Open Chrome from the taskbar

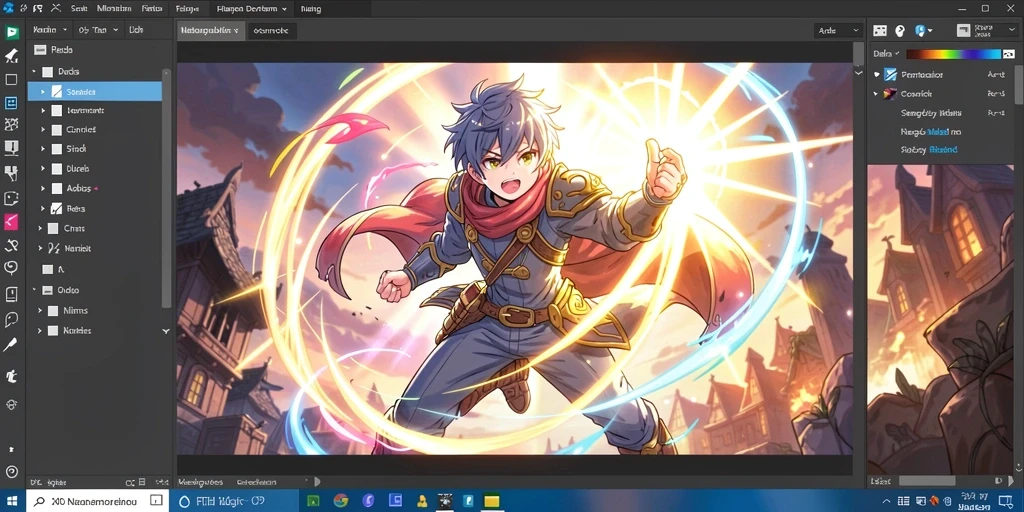point(340,501)
